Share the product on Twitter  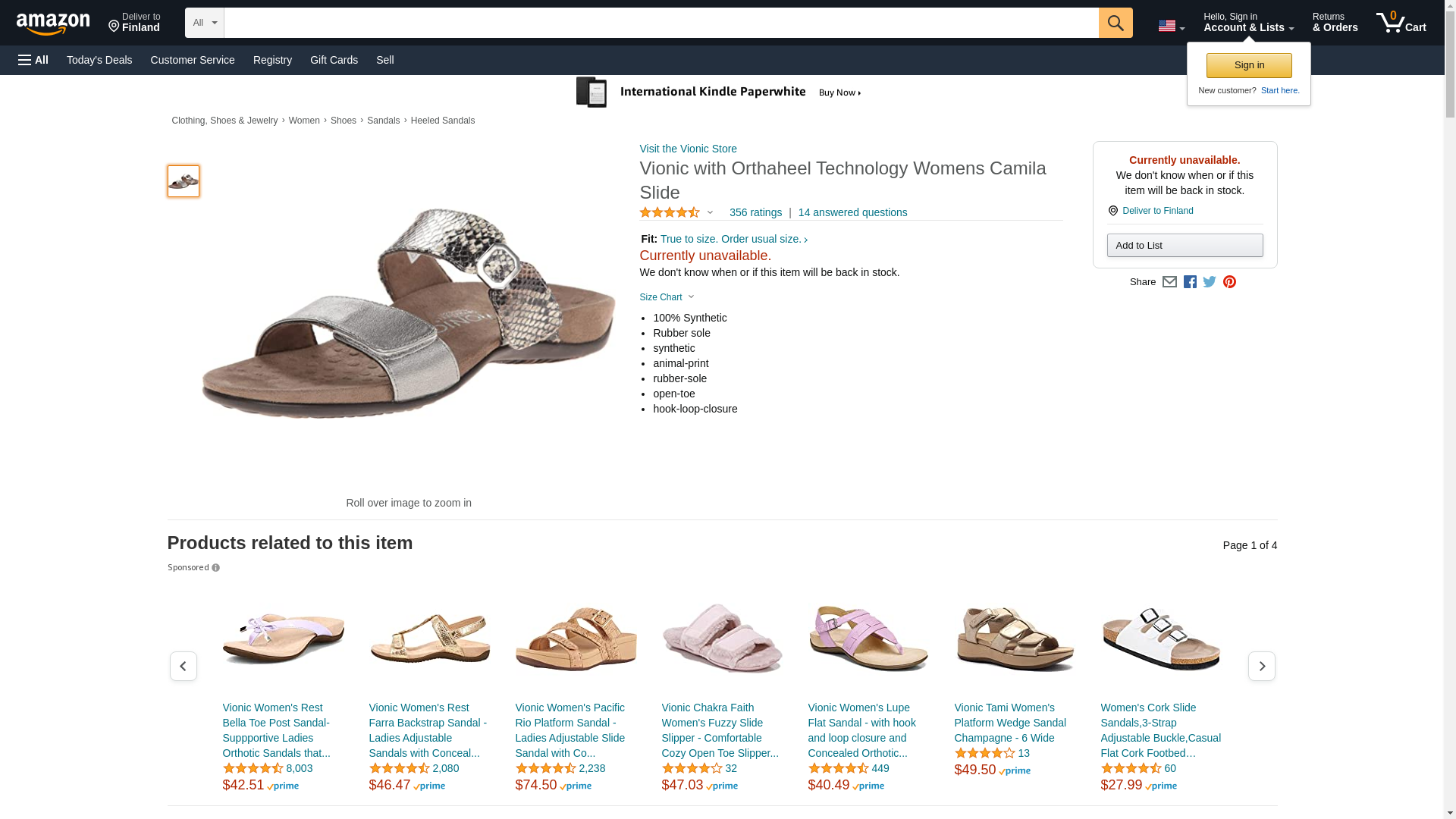(1210, 282)
